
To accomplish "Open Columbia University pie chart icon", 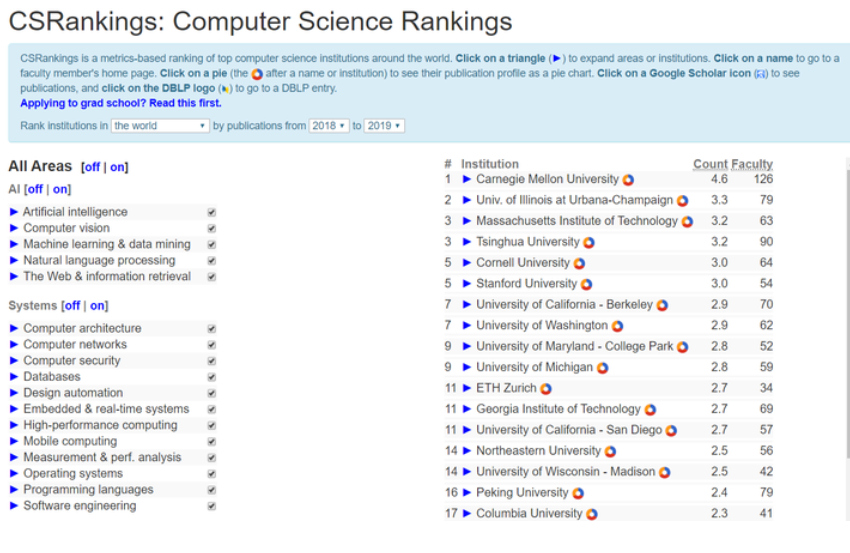I will point(592,514).
